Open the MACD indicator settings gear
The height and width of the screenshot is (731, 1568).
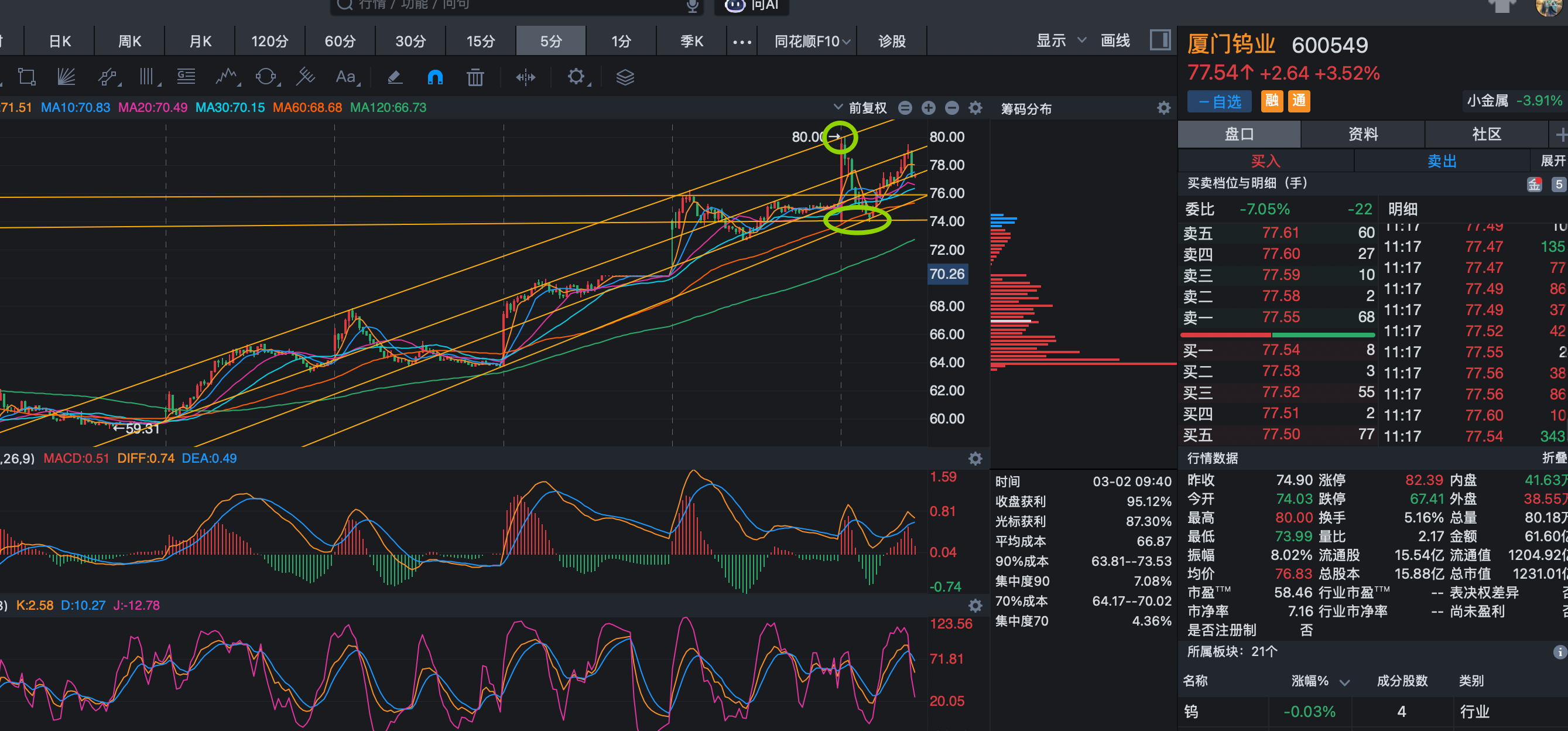[975, 459]
